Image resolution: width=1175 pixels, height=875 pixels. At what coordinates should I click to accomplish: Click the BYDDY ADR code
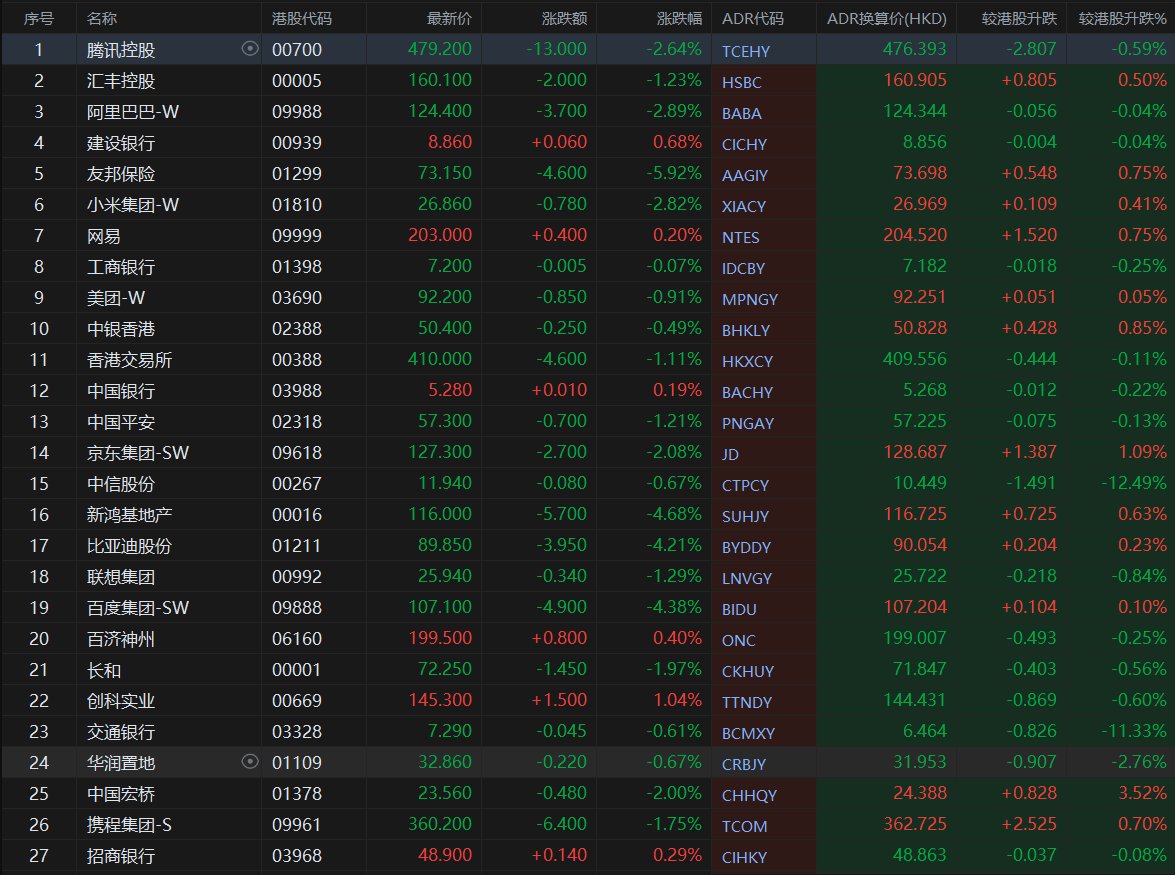tap(746, 548)
